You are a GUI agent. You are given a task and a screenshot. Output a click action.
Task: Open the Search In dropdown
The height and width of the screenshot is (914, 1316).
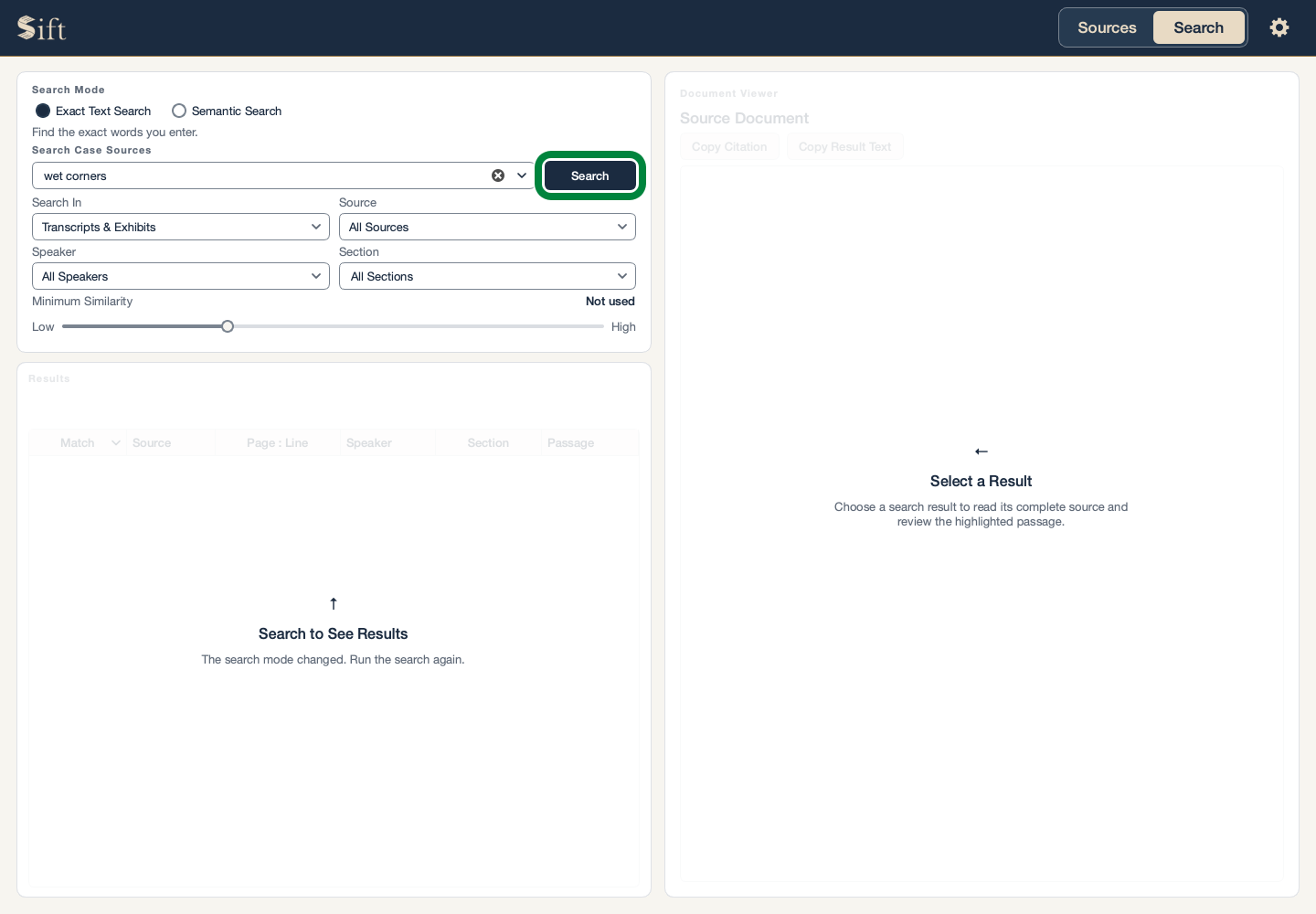(181, 227)
